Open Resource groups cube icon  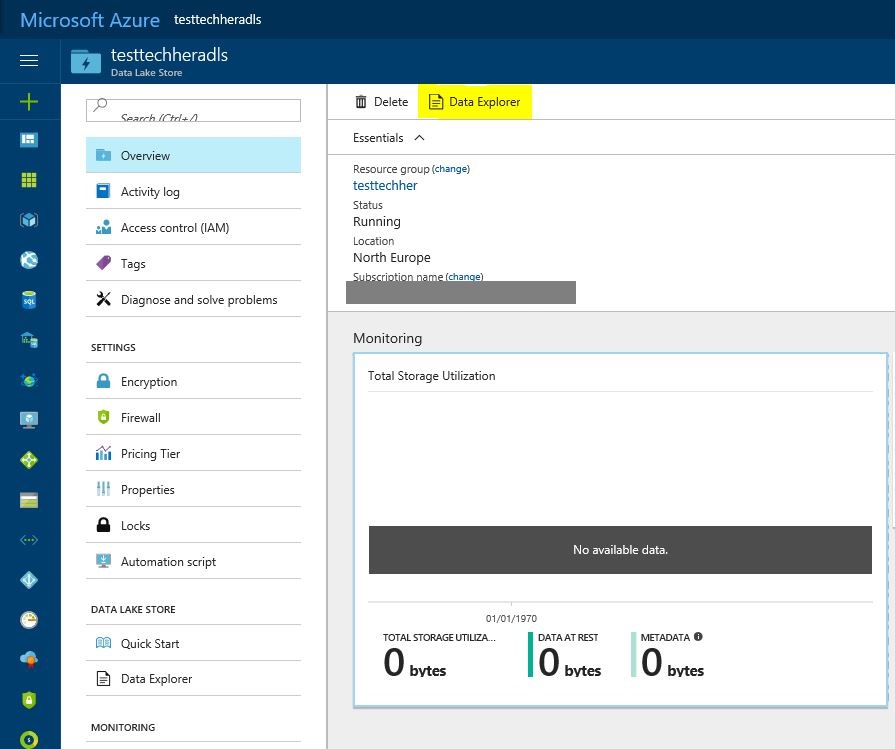(x=29, y=220)
